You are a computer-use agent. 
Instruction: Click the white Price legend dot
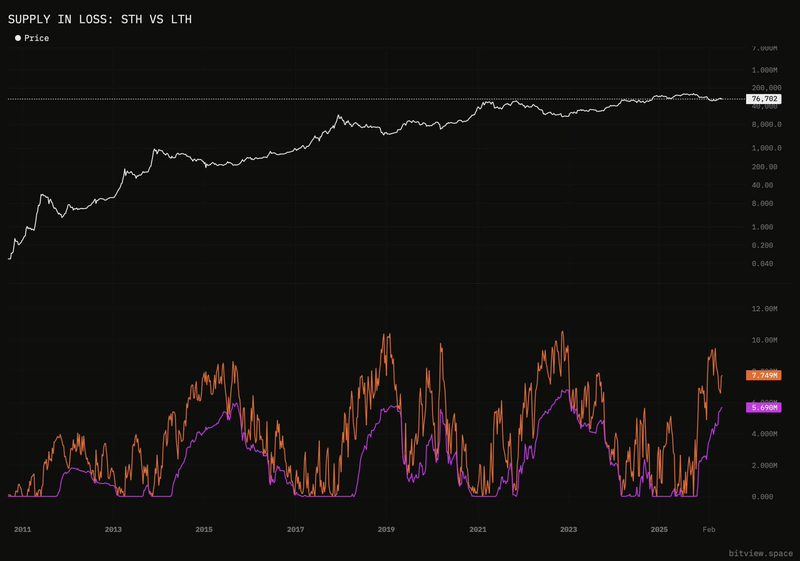[18, 38]
